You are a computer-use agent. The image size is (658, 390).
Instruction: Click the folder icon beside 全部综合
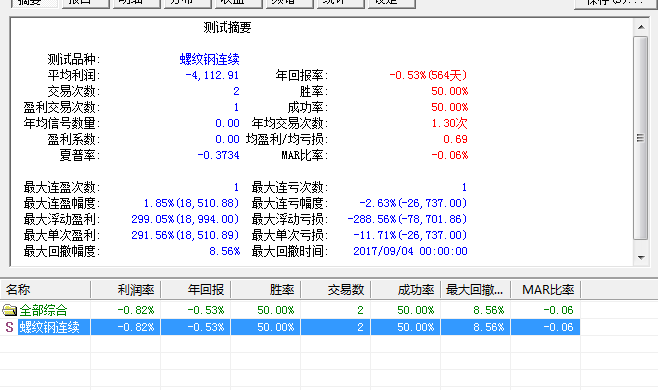point(9,310)
